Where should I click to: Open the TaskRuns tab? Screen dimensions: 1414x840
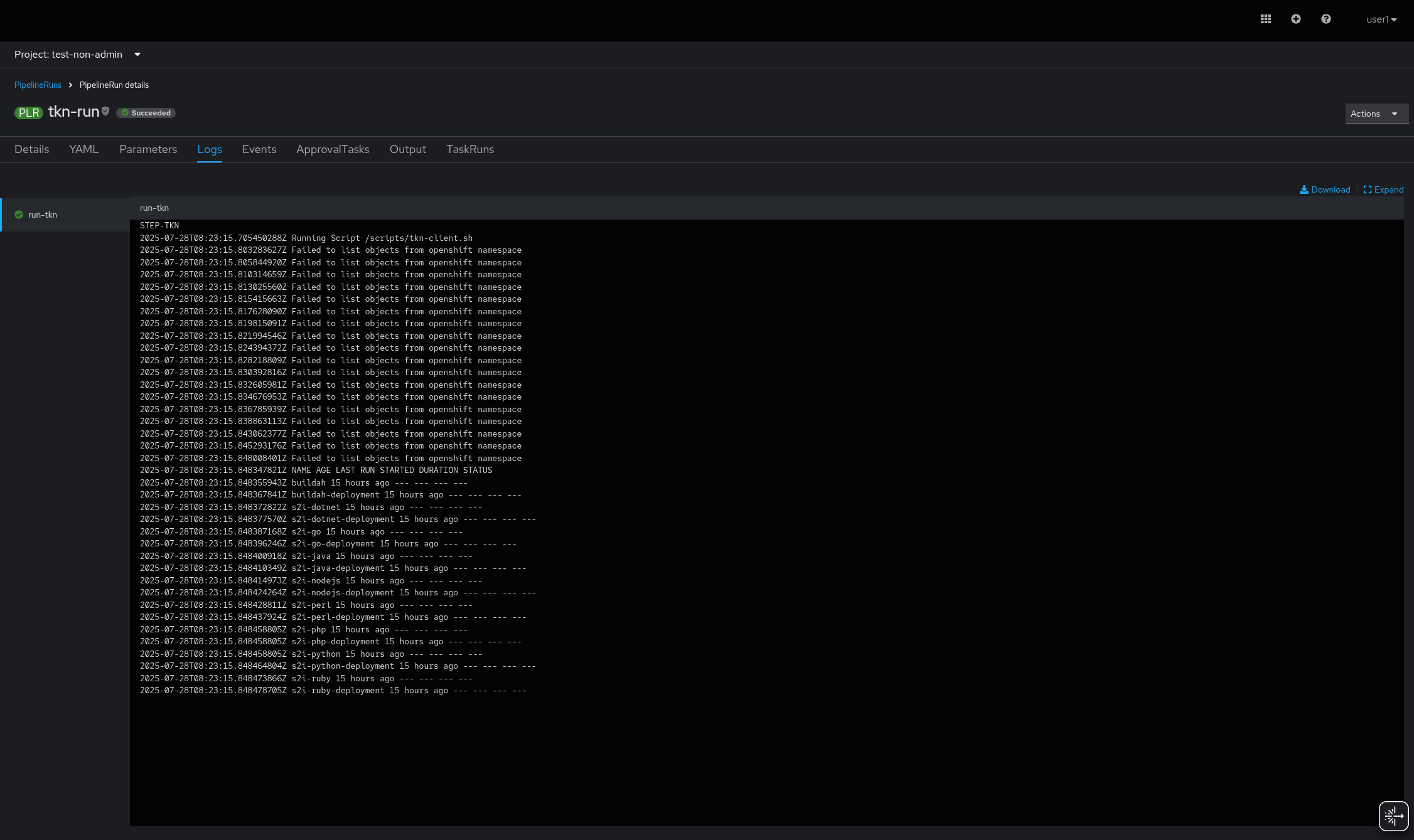[x=470, y=149]
